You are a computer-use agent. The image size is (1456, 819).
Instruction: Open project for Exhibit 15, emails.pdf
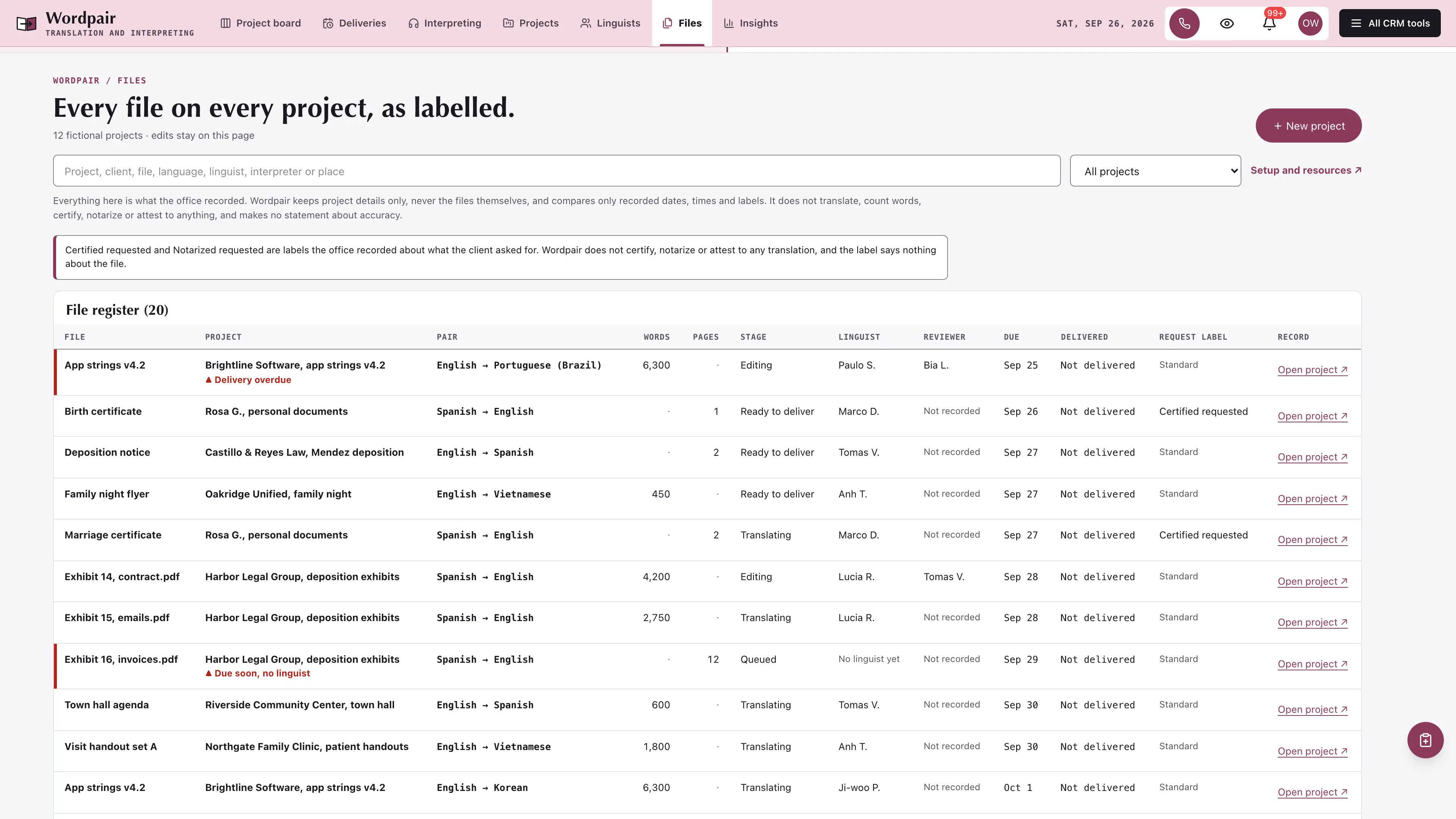pyautogui.click(x=1312, y=622)
